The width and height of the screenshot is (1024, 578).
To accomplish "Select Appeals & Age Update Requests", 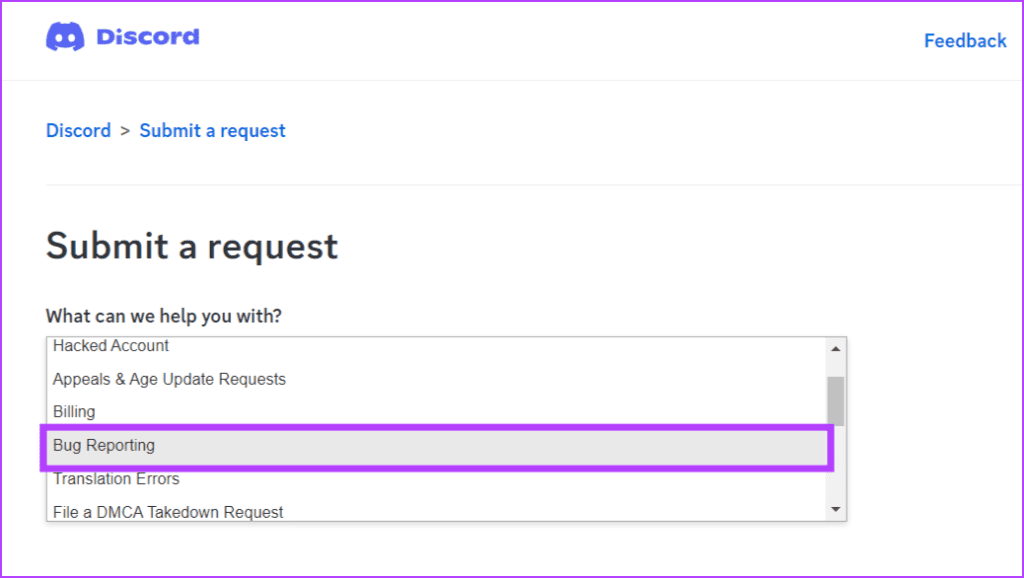I will (x=168, y=379).
